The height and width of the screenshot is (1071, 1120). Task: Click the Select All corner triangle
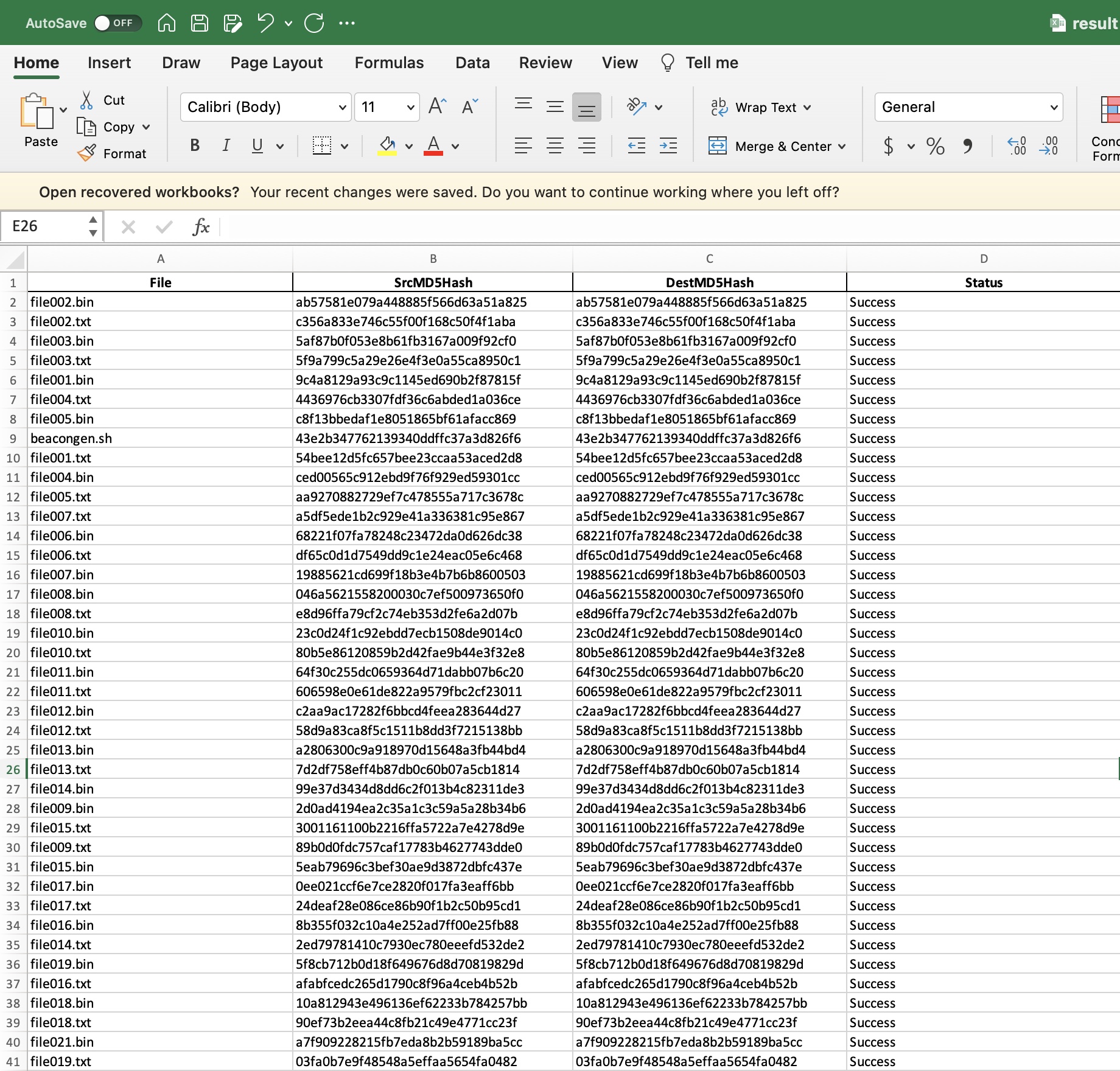pos(15,259)
